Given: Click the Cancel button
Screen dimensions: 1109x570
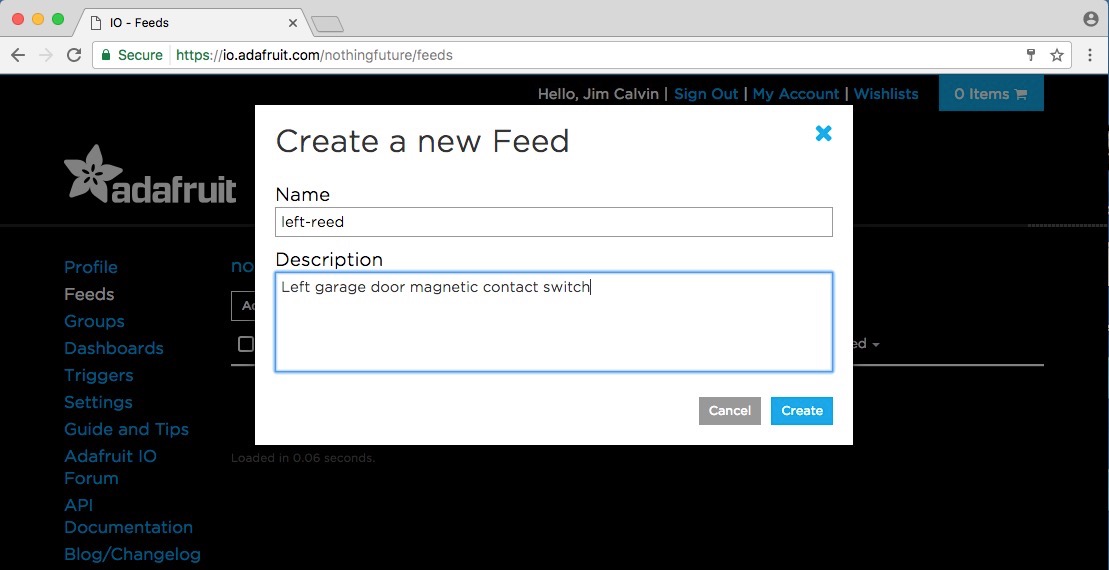Looking at the screenshot, I should (729, 411).
